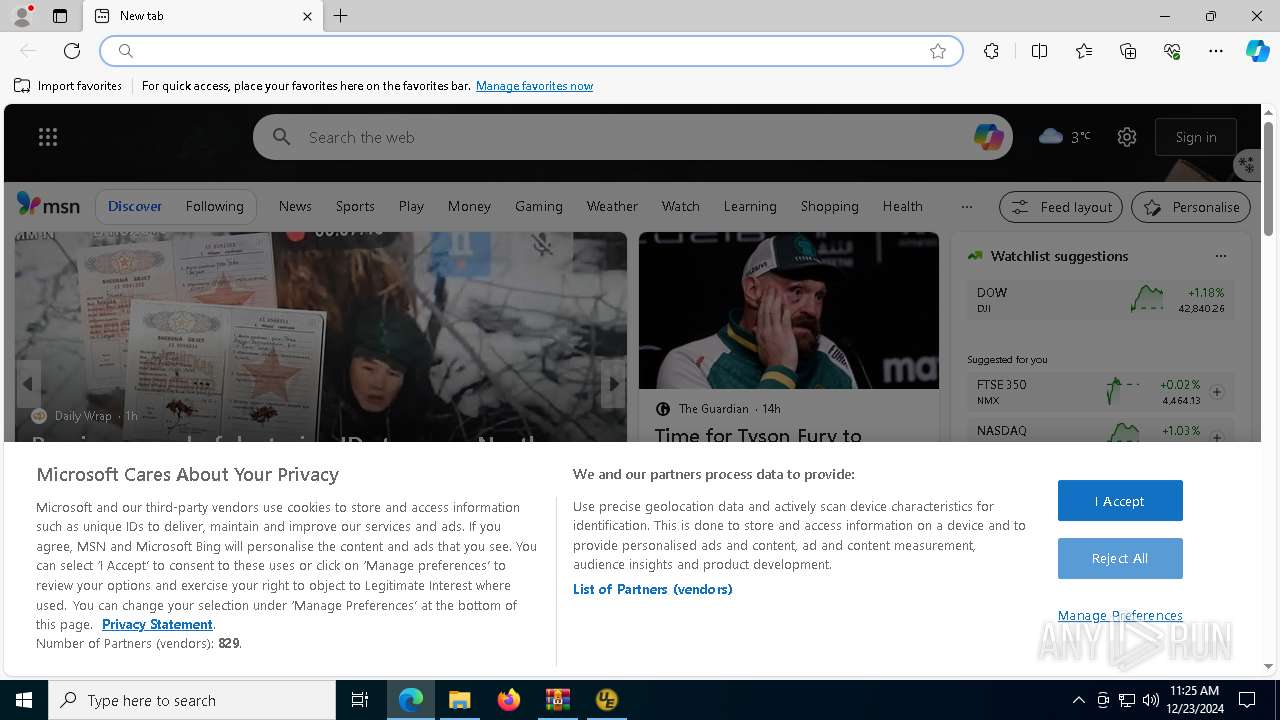Open Task View on taskbar
This screenshot has width=1280, height=720.
click(x=360, y=700)
